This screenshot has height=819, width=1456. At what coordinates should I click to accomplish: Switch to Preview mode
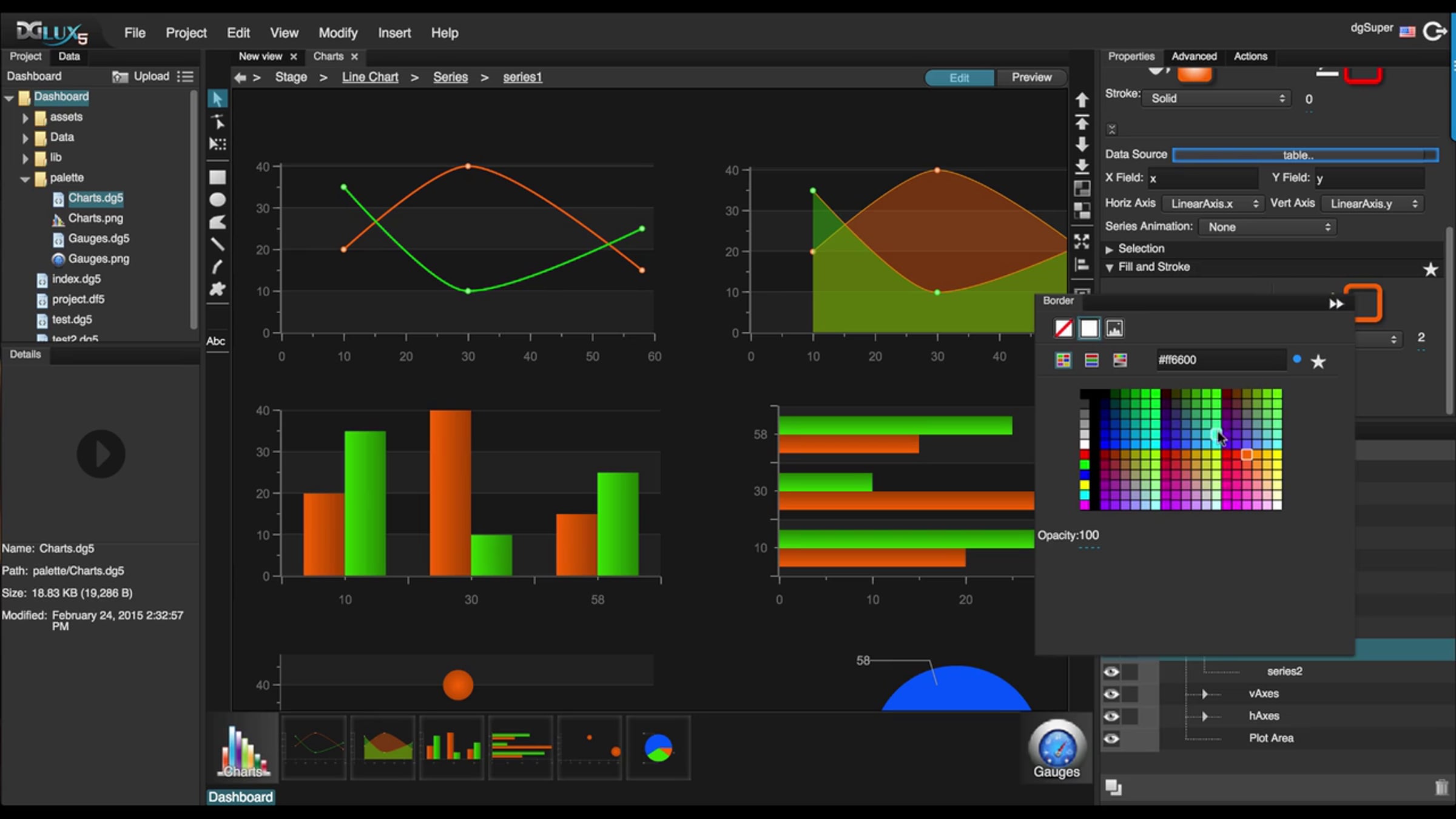coord(1031,78)
